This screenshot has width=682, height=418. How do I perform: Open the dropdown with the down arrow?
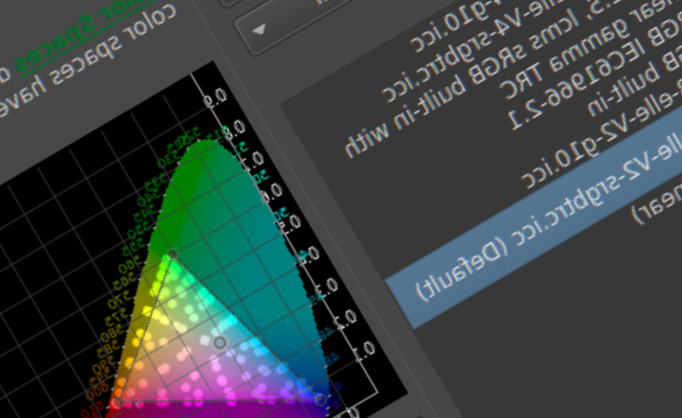tap(260, 29)
